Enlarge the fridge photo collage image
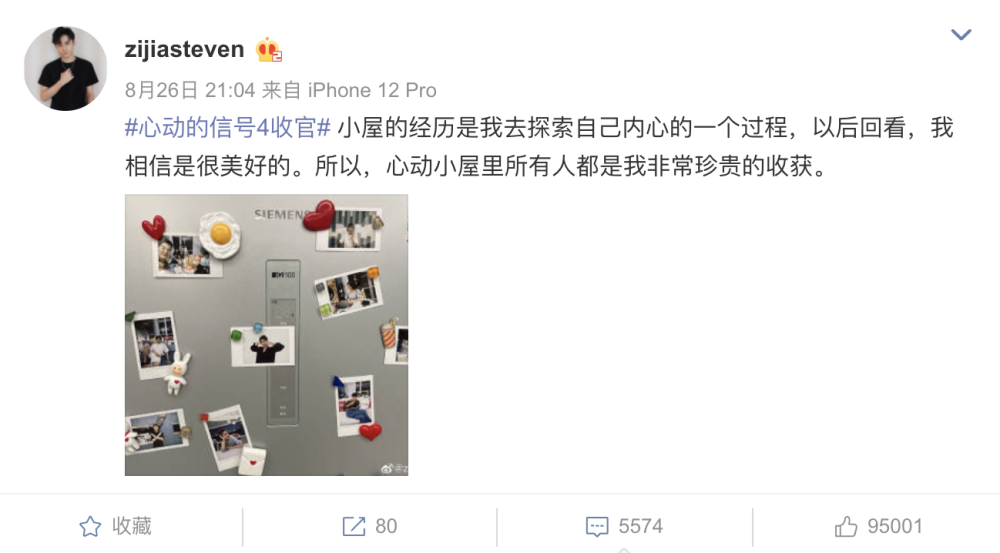Viewport: 1000px width, 553px height. [x=267, y=335]
